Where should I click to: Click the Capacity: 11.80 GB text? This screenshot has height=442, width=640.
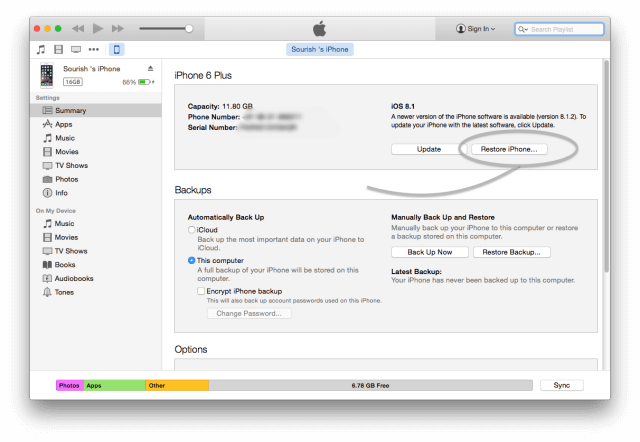tap(220, 107)
